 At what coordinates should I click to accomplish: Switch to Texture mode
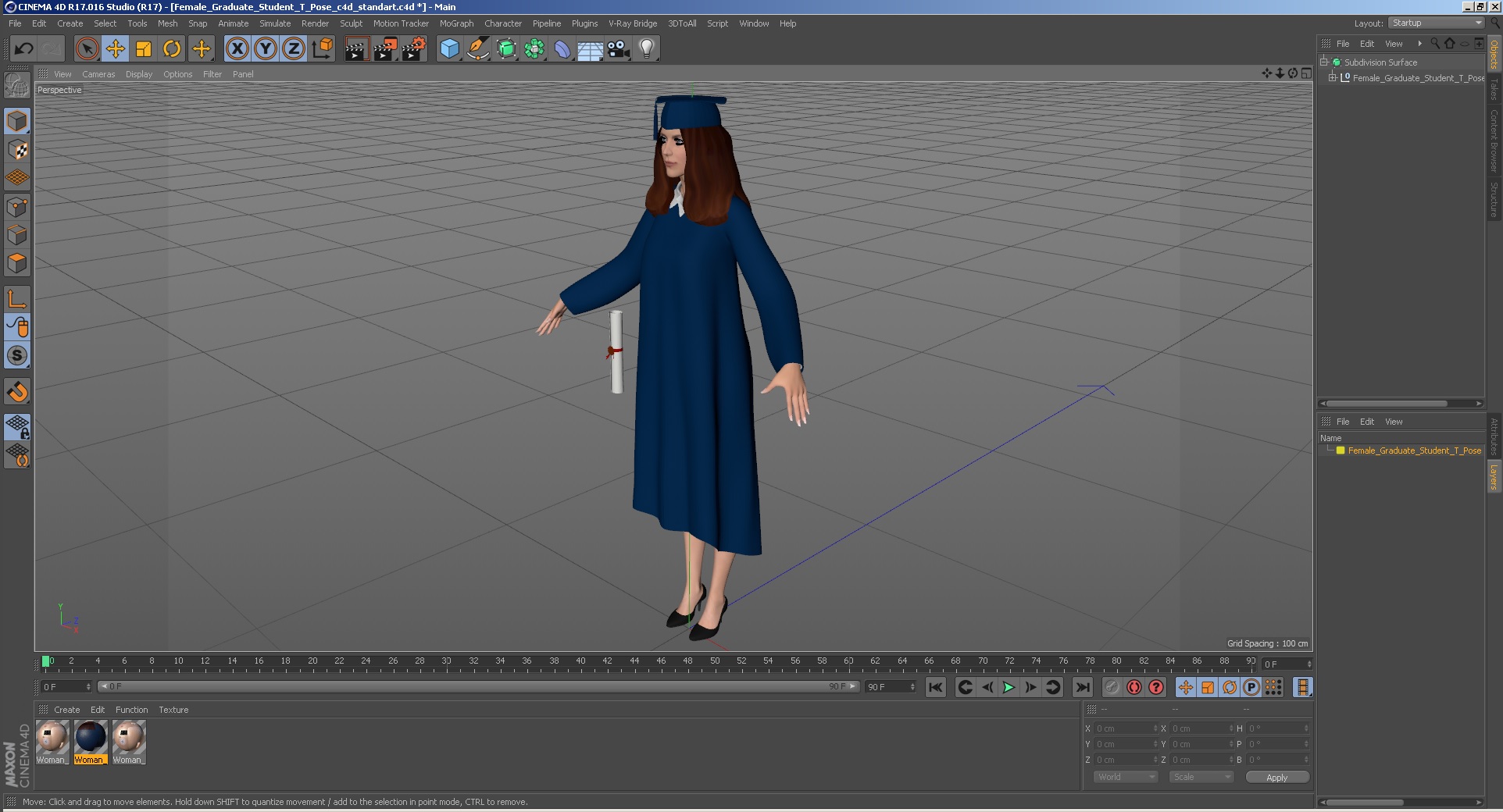tap(17, 149)
